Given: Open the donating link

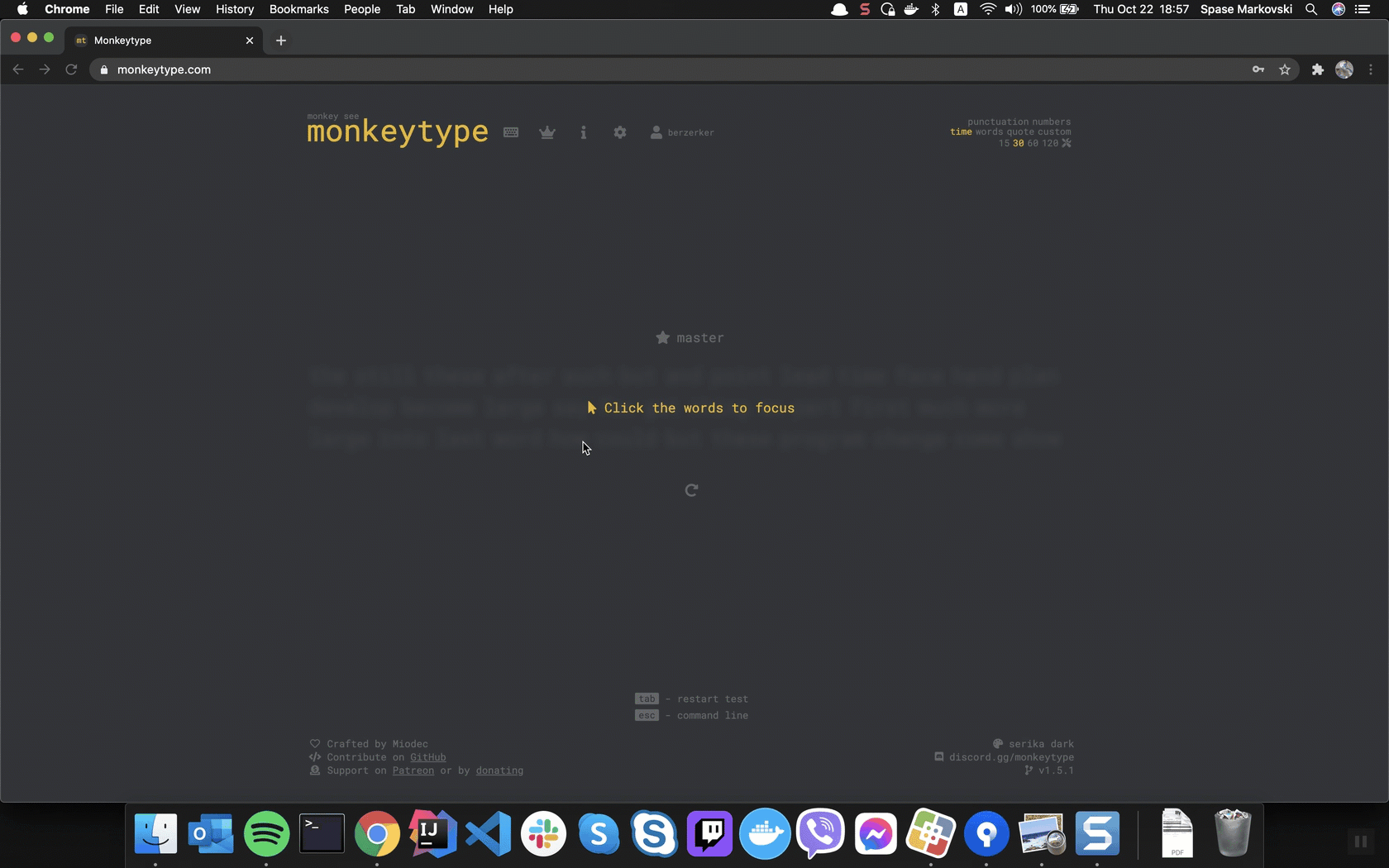Looking at the screenshot, I should [x=499, y=770].
